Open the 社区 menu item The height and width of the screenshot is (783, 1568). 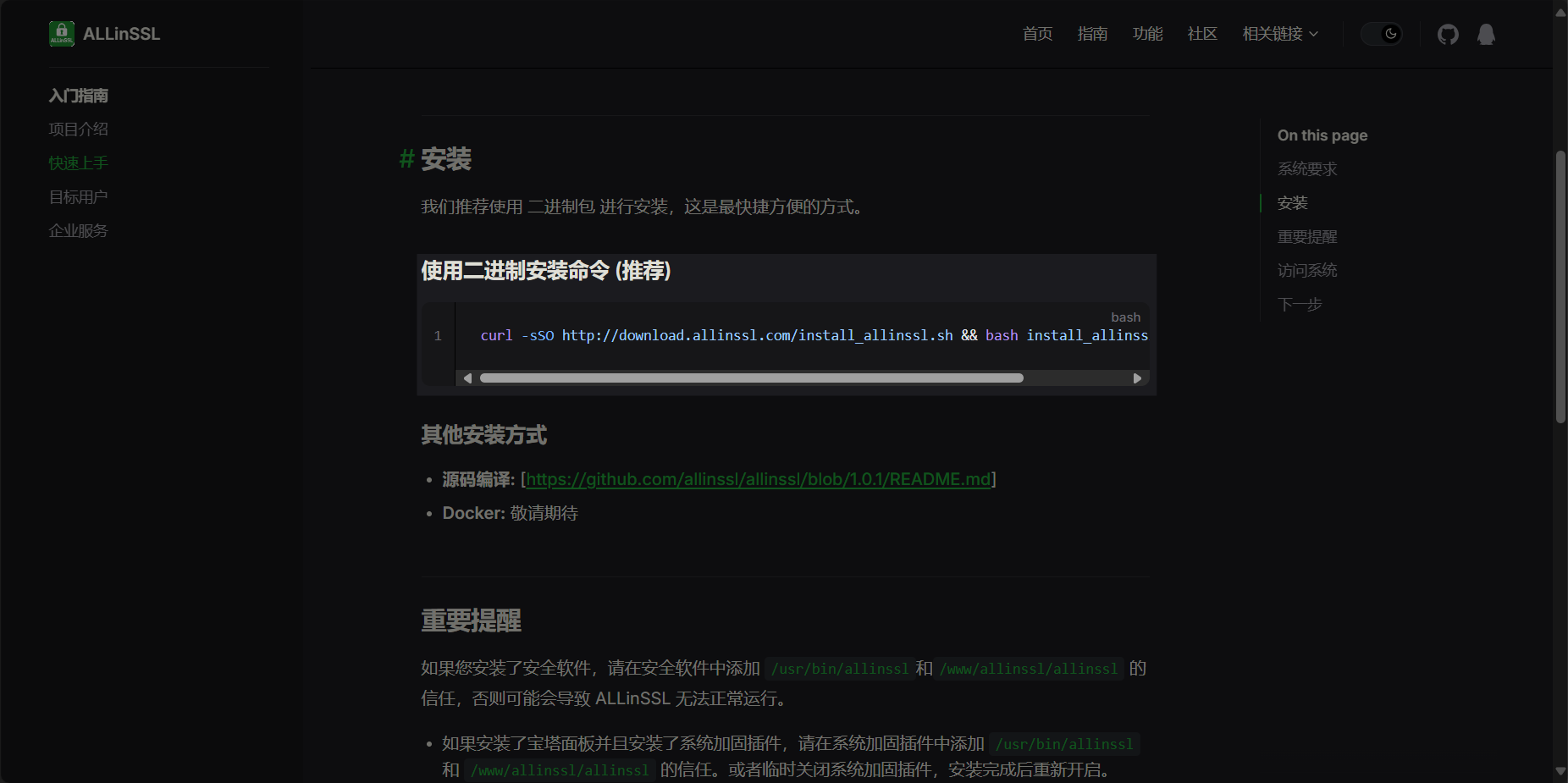click(1201, 34)
